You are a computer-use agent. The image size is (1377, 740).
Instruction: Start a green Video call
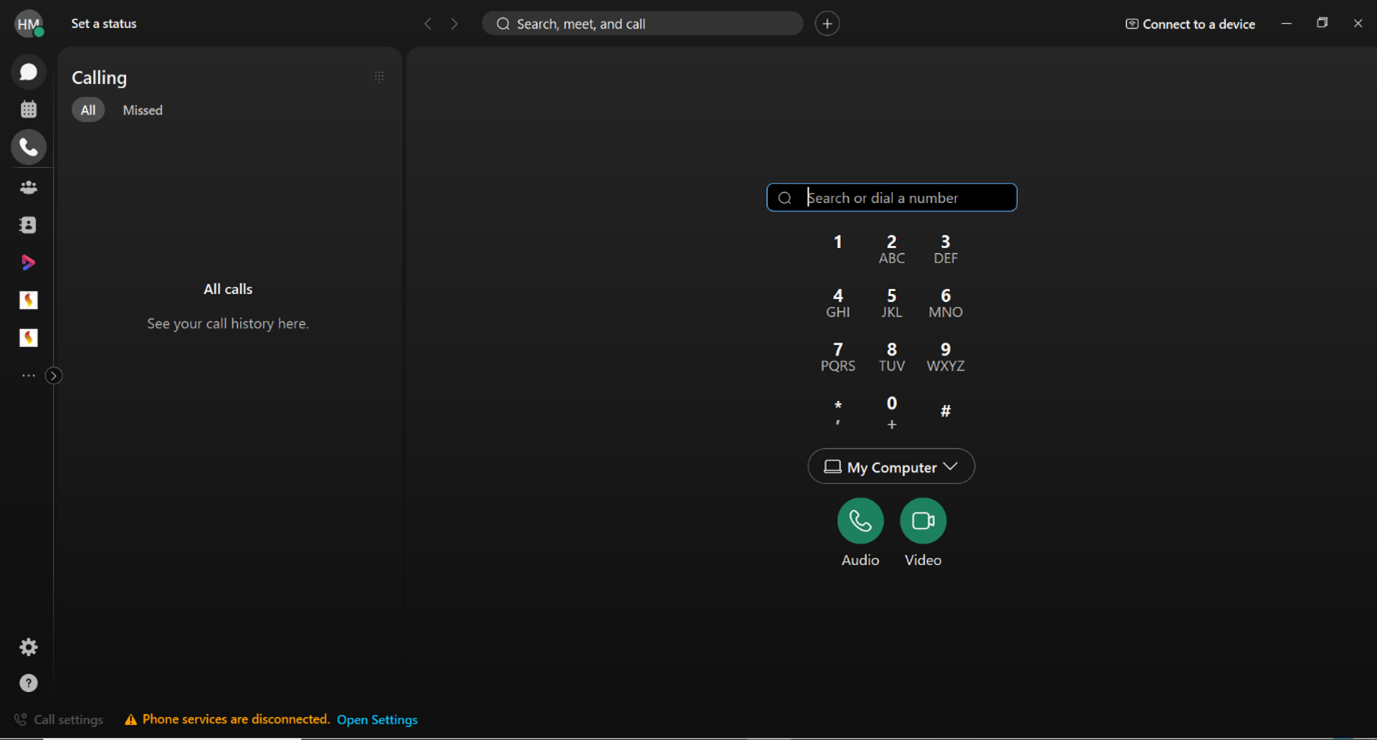[x=922, y=521]
